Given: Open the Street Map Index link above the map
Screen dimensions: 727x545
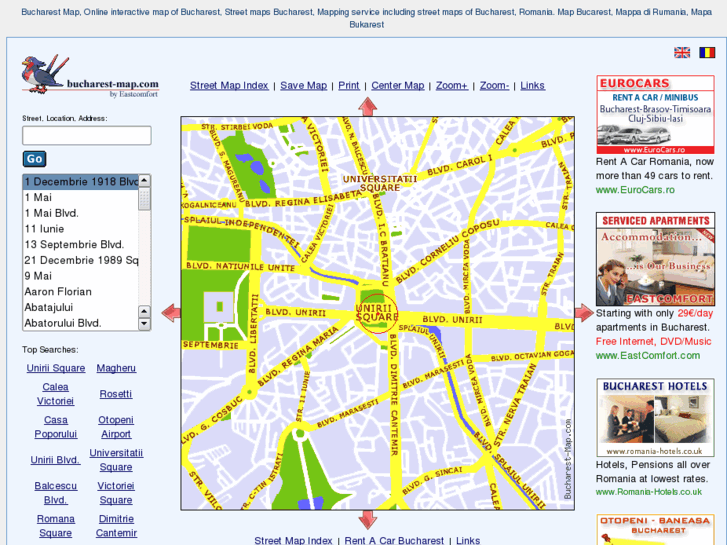Looking at the screenshot, I should click(x=229, y=85).
